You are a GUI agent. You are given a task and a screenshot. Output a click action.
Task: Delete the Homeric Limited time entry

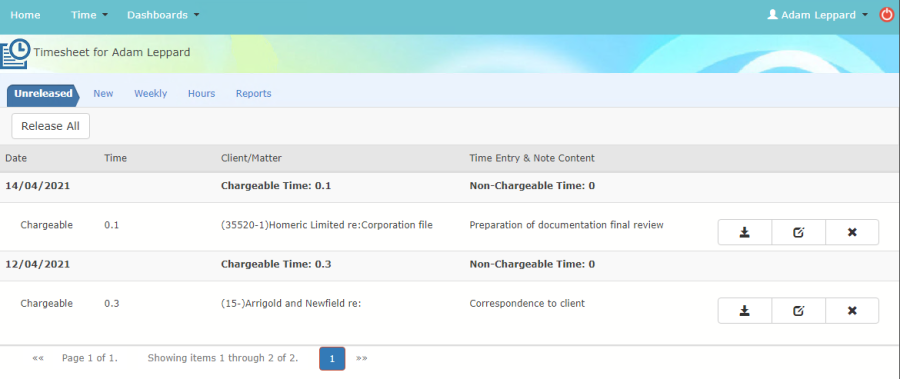click(852, 232)
